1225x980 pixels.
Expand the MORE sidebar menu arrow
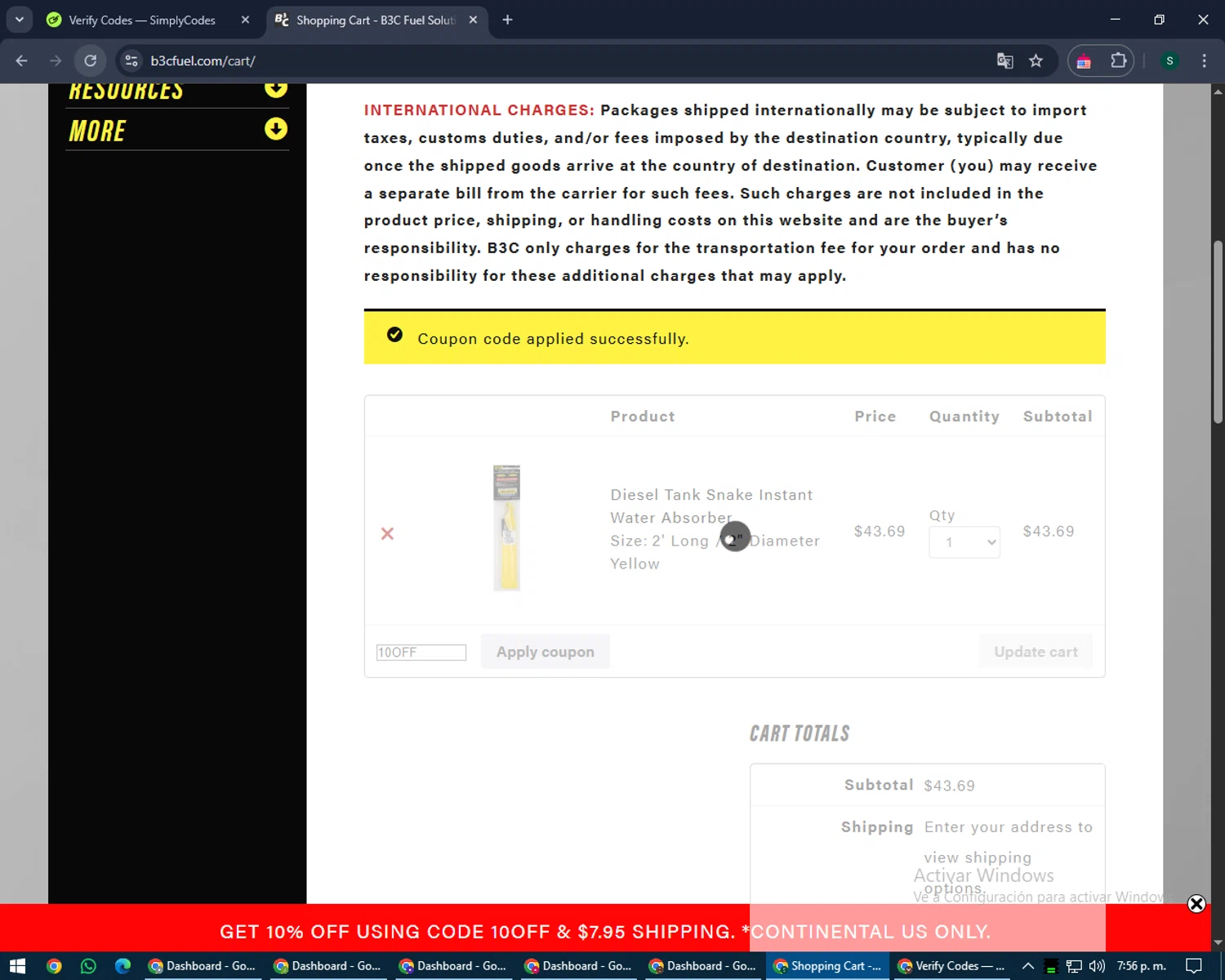276,129
